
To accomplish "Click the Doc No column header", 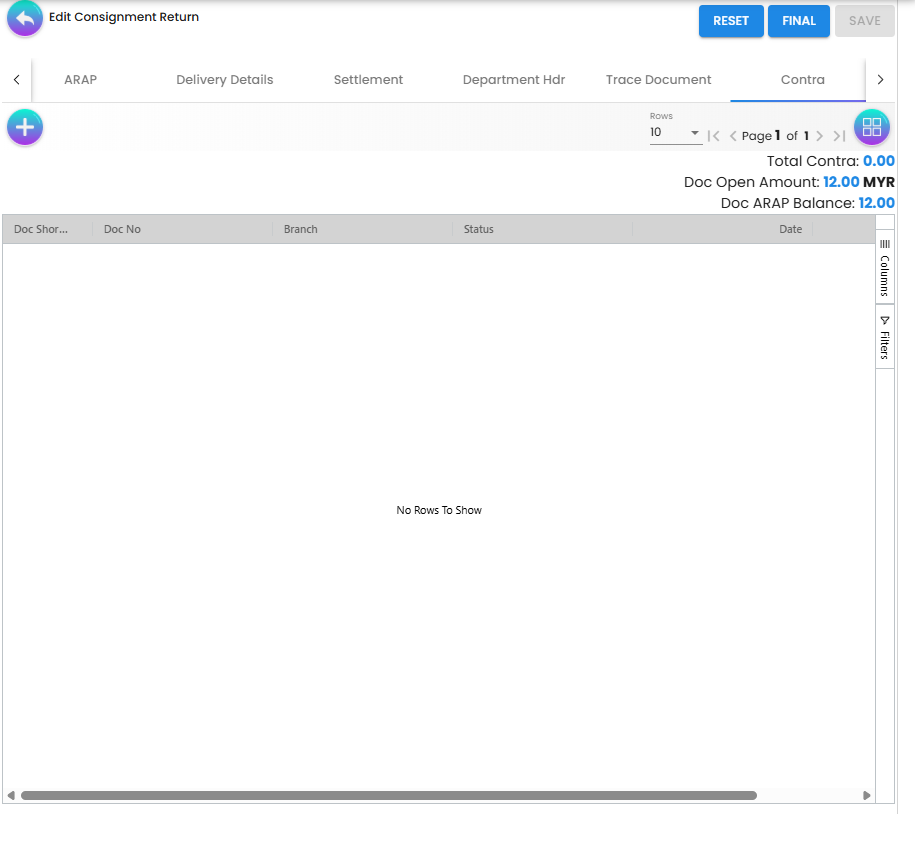I will point(122,229).
